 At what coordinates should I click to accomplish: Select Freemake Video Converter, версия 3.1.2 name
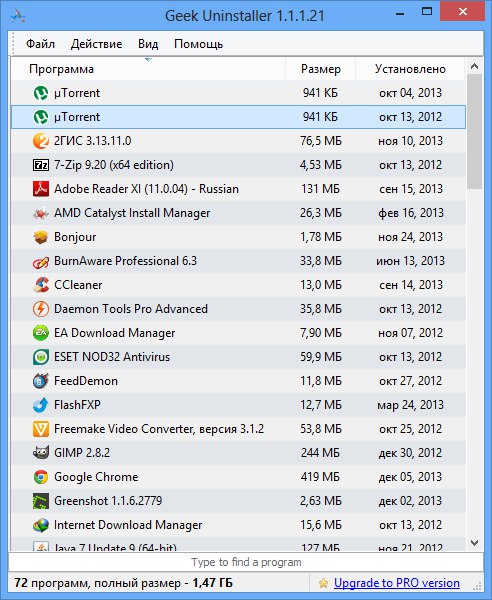pyautogui.click(x=159, y=429)
